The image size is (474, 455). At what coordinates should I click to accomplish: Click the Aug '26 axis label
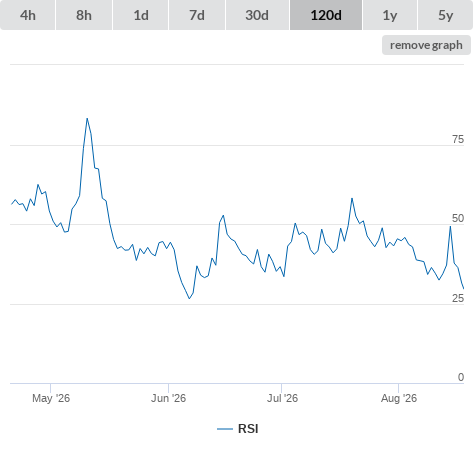(x=399, y=398)
